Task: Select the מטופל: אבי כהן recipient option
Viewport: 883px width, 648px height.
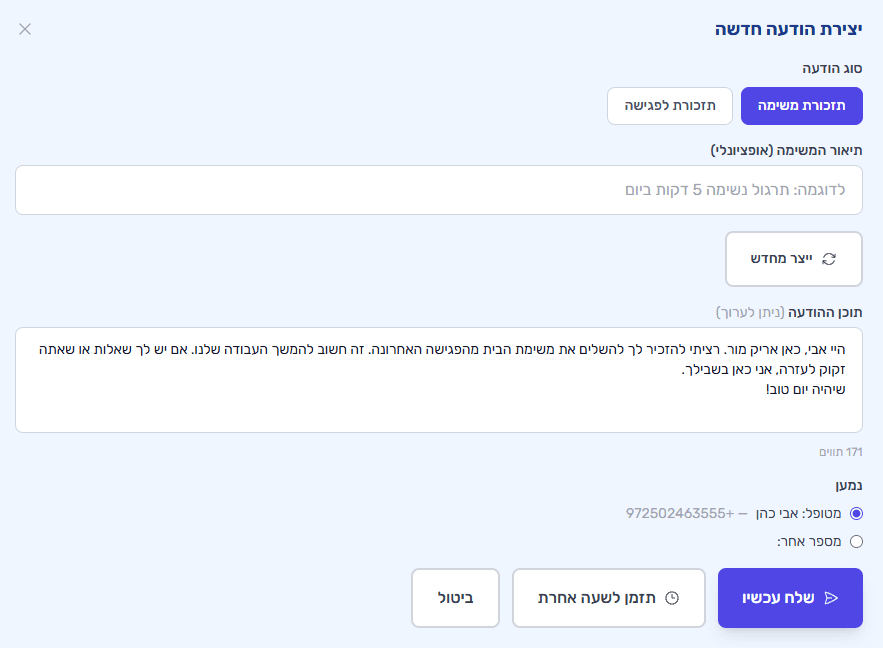Action: [x=855, y=512]
